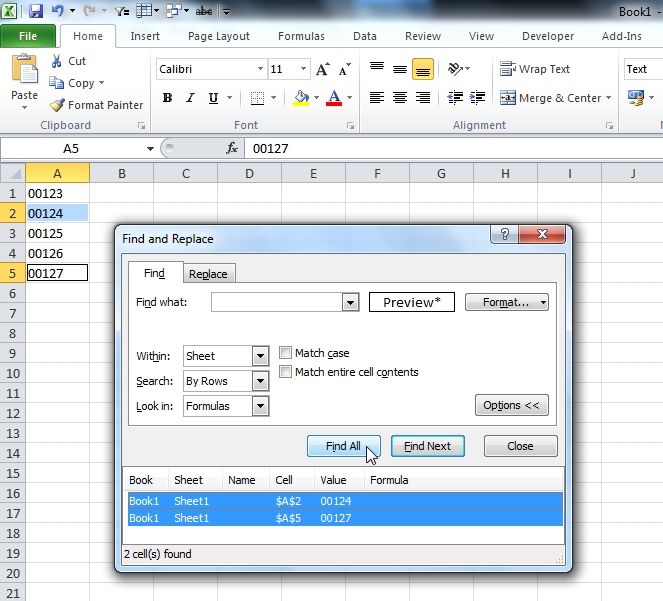Click the Center text alignment icon
Viewport: 663px width, 601px height.
[x=400, y=98]
